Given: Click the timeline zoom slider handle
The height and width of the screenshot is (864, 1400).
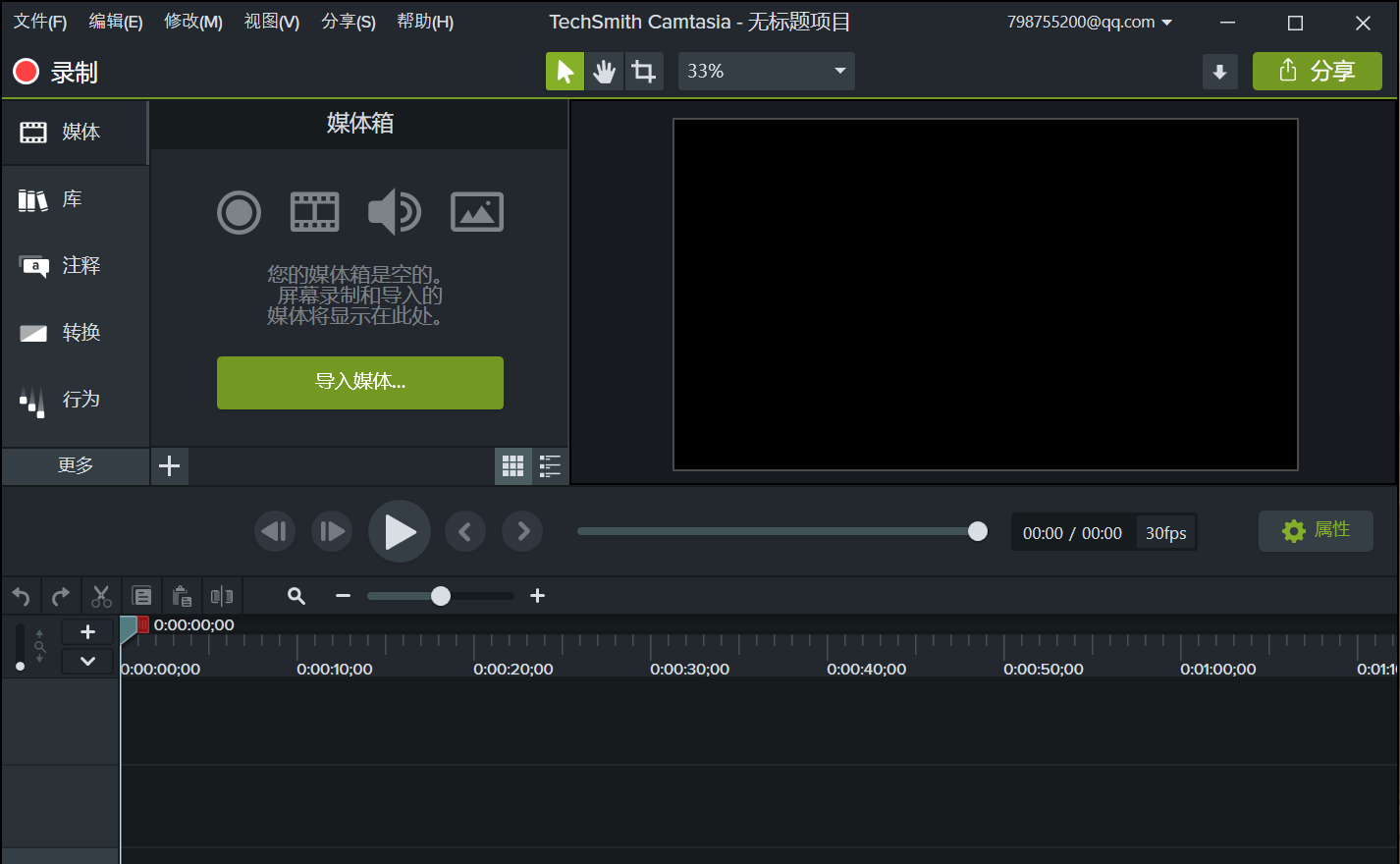Looking at the screenshot, I should (x=441, y=596).
